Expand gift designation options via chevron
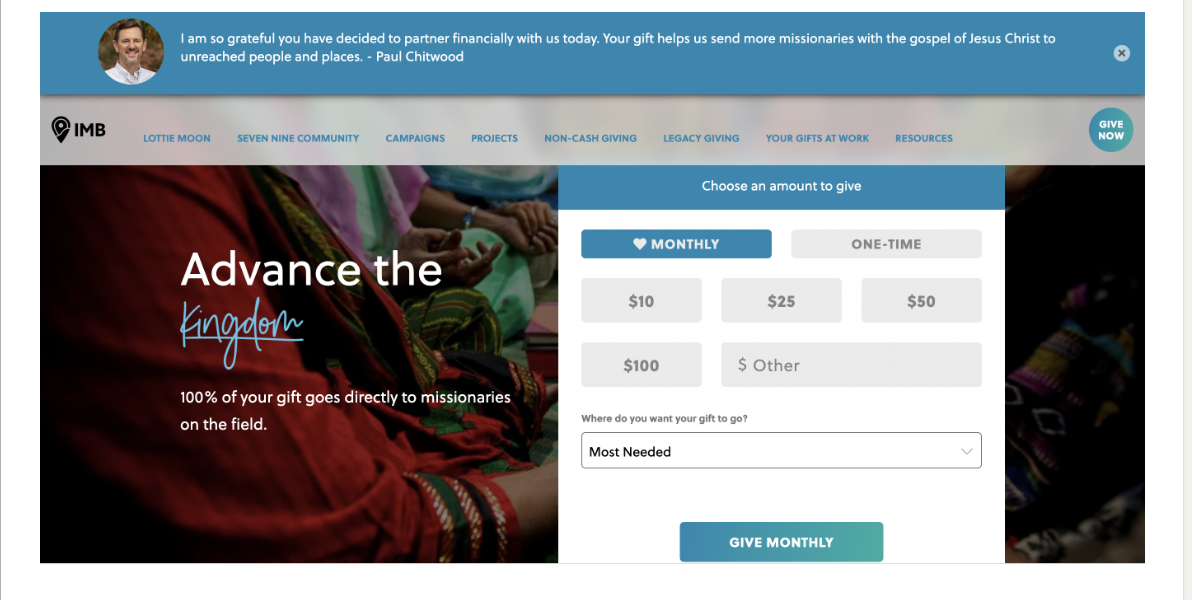Viewport: 1192px width, 600px height. 967,451
